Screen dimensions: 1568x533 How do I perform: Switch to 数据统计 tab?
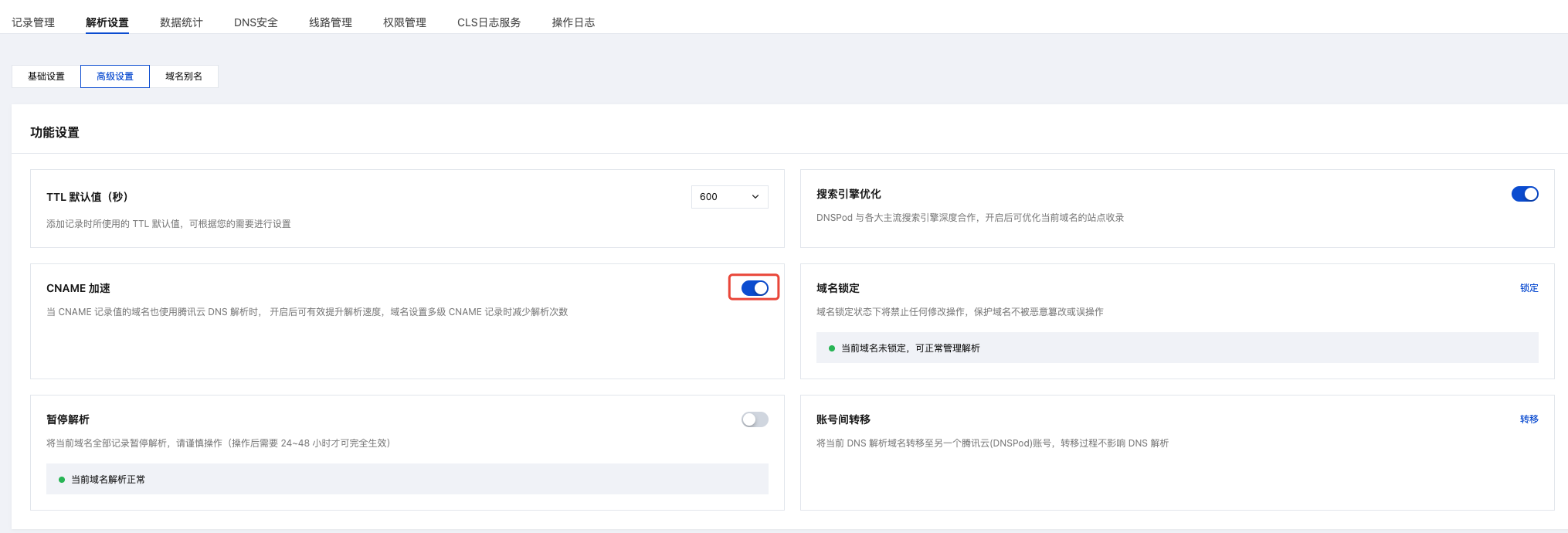[182, 22]
